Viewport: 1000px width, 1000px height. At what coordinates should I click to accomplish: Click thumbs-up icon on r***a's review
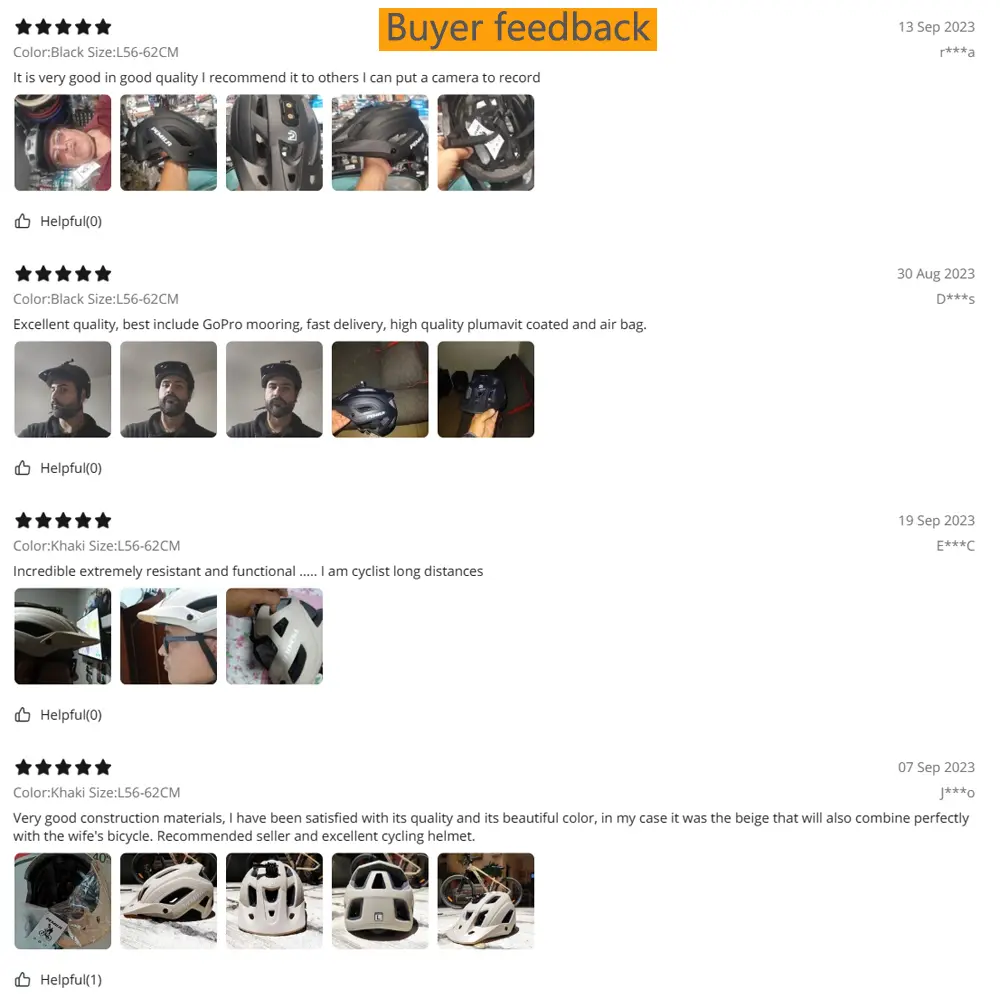click(22, 221)
